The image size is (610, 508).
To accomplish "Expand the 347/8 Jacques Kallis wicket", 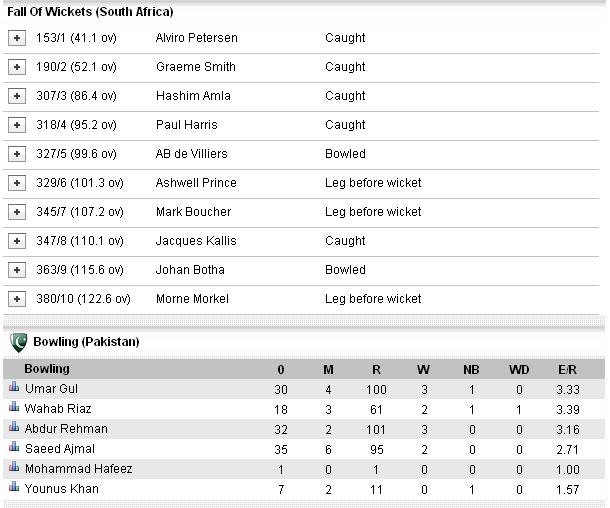I will coord(17,241).
